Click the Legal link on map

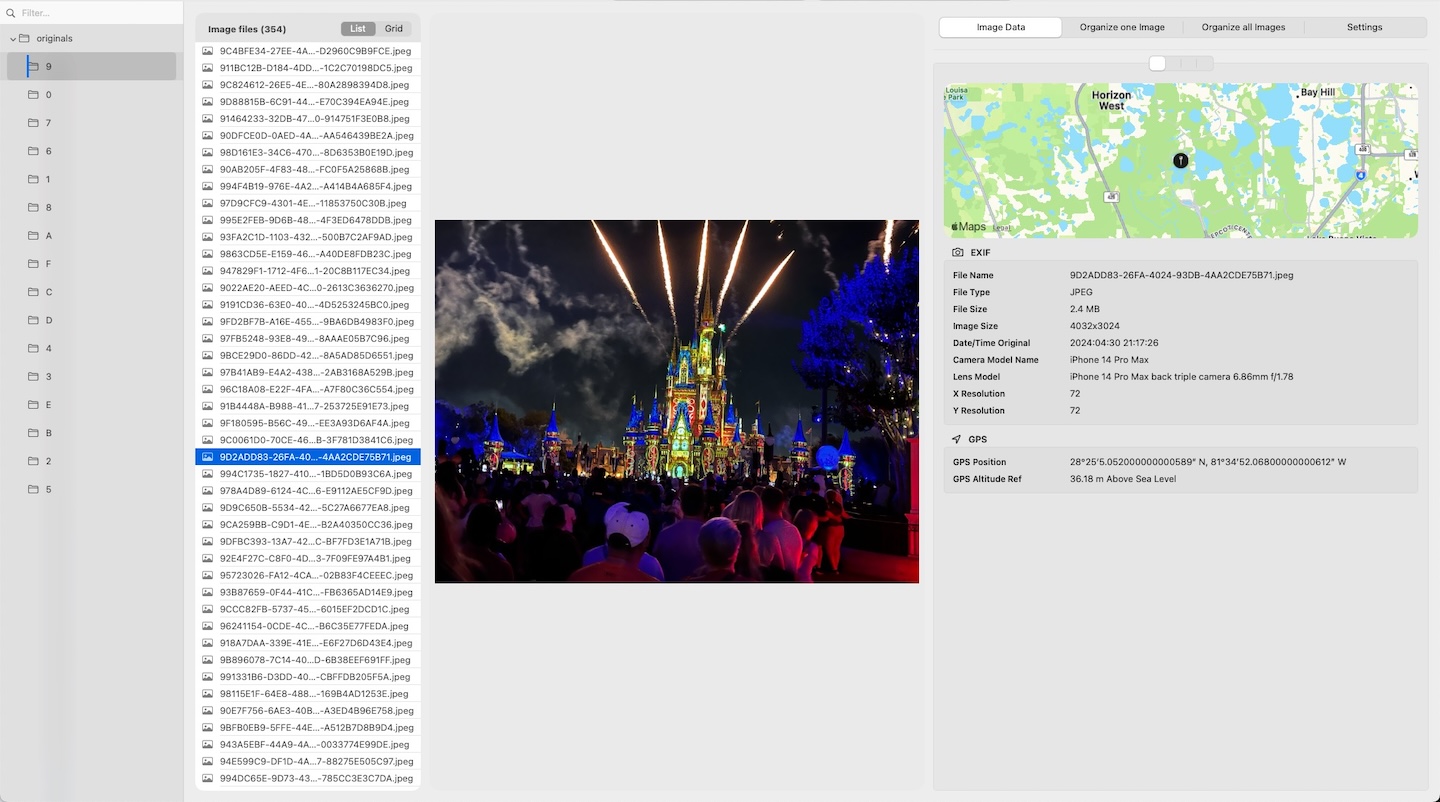pyautogui.click(x=1001, y=228)
